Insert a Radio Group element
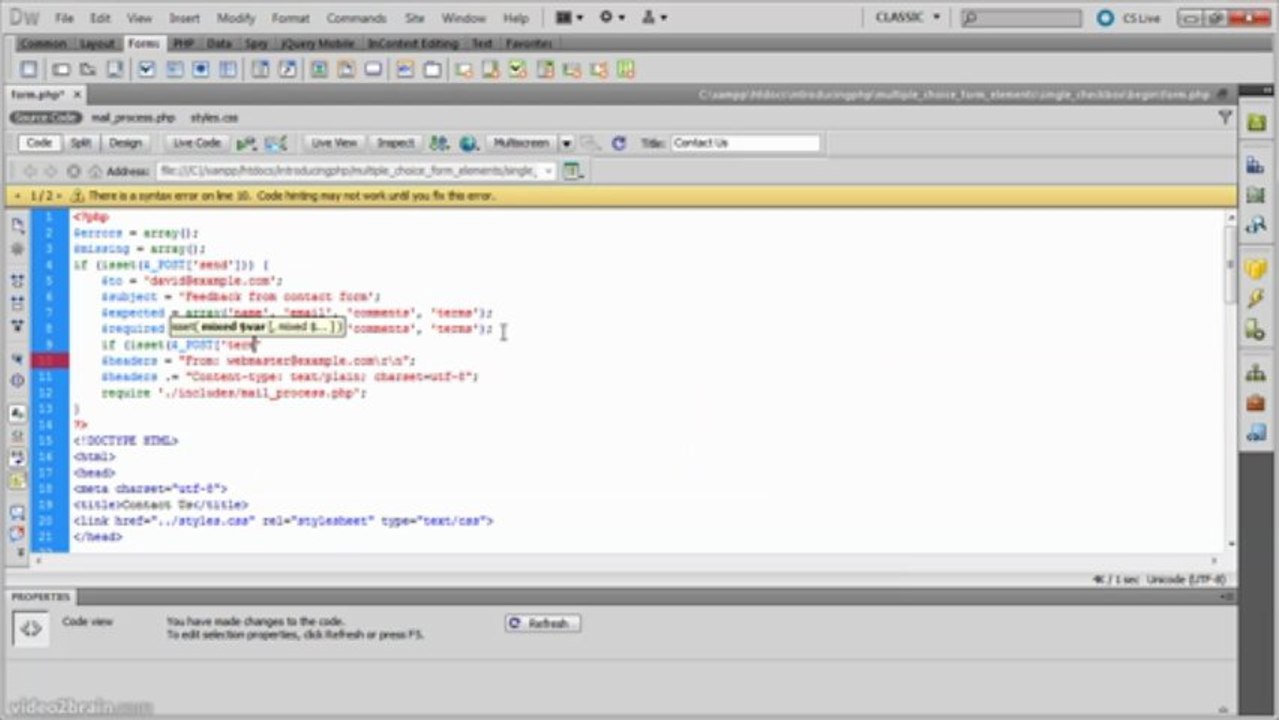 point(228,70)
